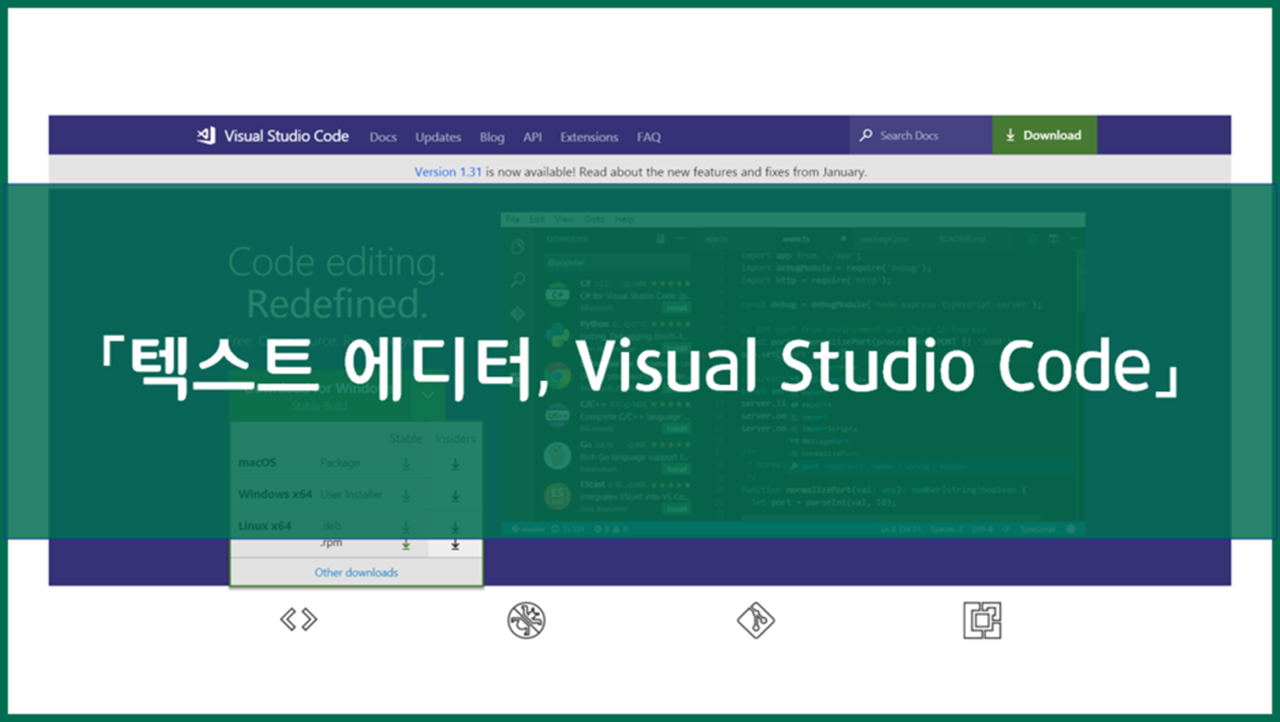Viewport: 1280px width, 722px height.
Task: Go to the Updates page
Action: (x=438, y=137)
